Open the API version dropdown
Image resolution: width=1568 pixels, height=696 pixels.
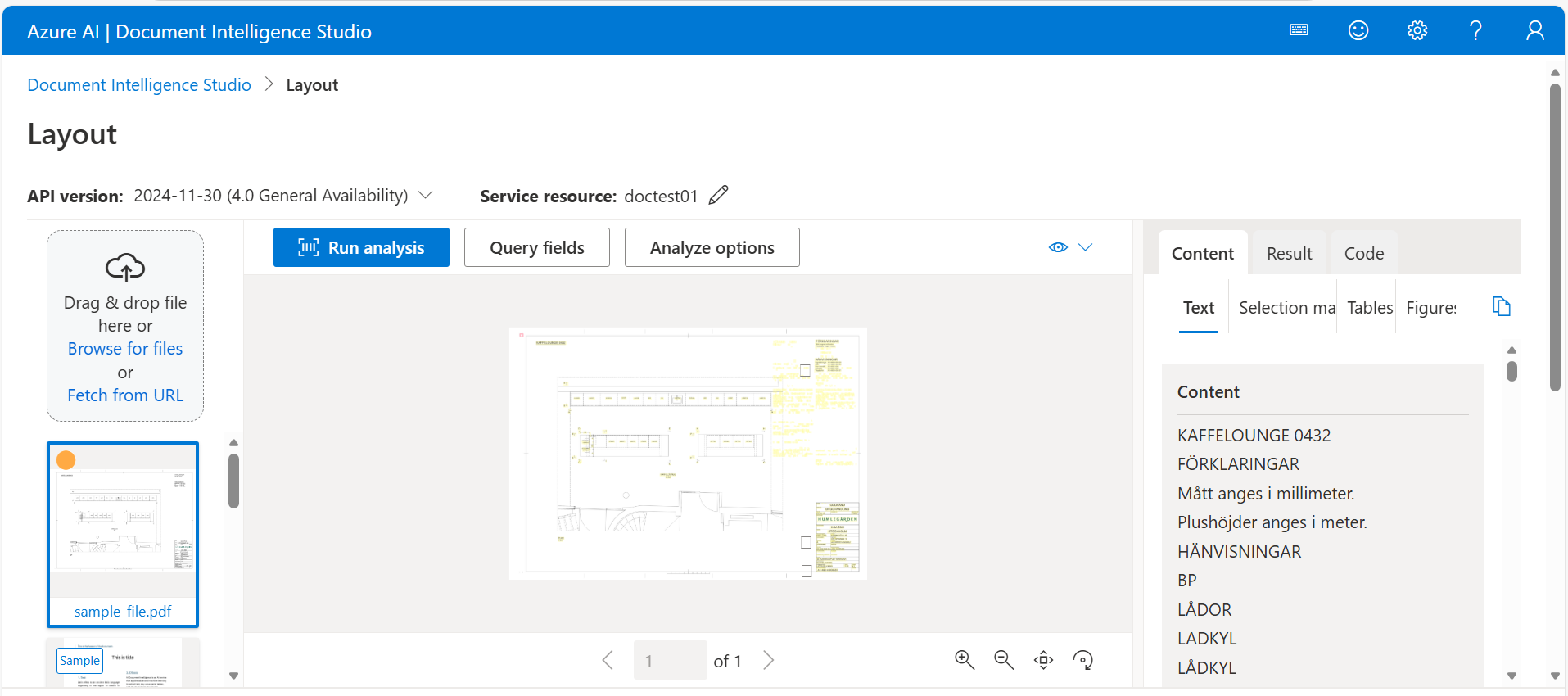425,196
